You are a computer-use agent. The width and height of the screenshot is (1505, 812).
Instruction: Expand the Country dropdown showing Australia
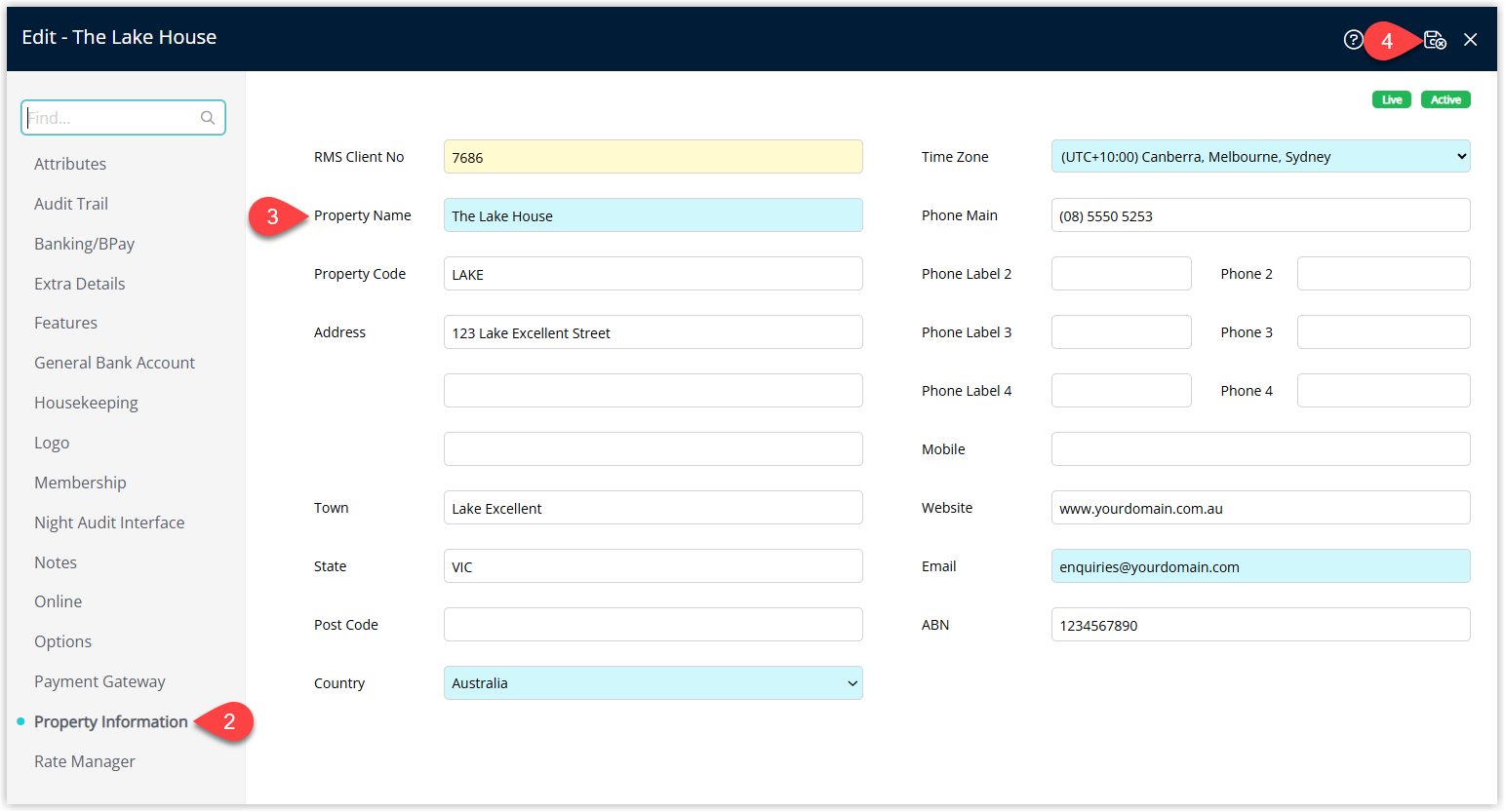[x=653, y=682]
